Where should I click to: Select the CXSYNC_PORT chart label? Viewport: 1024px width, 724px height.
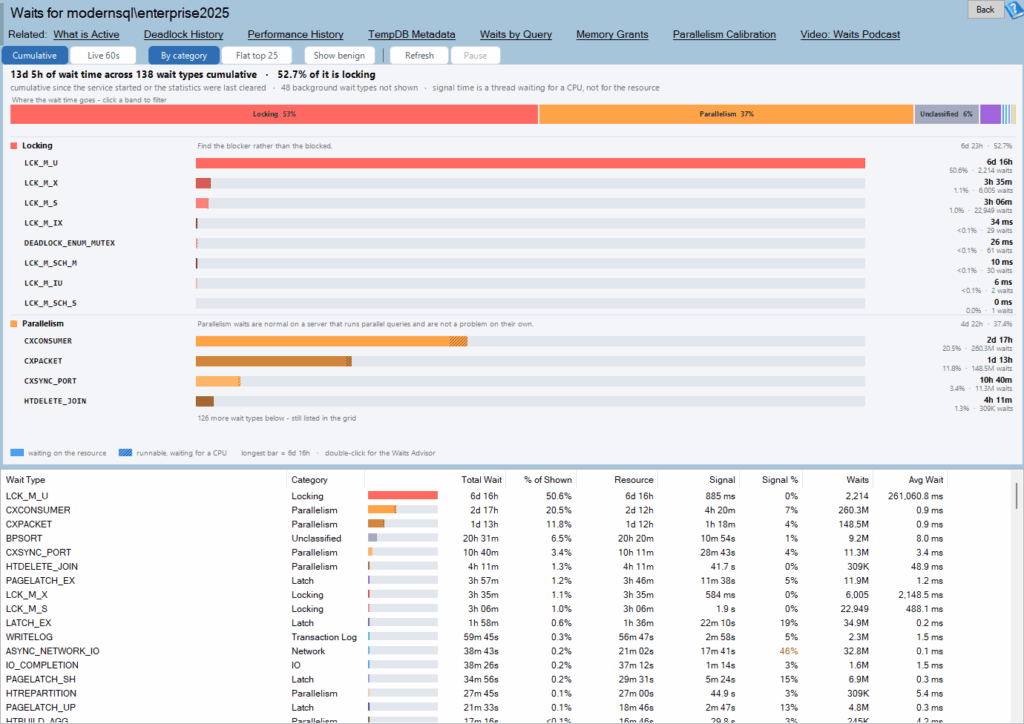coord(50,381)
